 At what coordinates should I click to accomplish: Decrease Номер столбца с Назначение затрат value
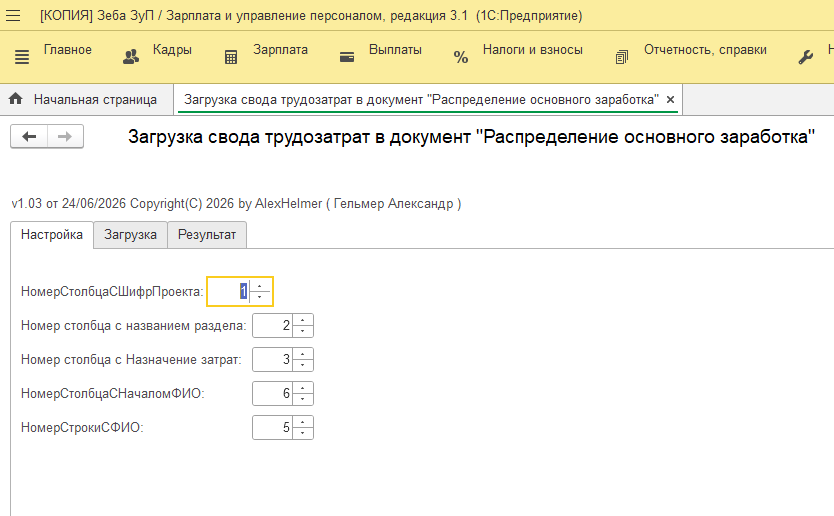303,365
